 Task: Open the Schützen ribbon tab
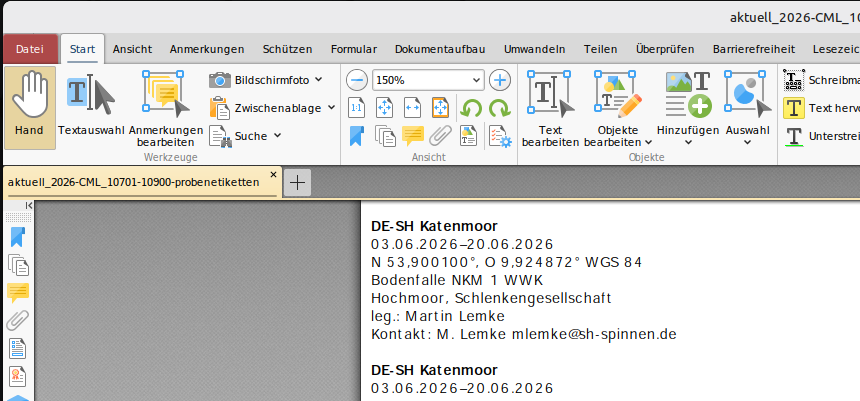287,49
